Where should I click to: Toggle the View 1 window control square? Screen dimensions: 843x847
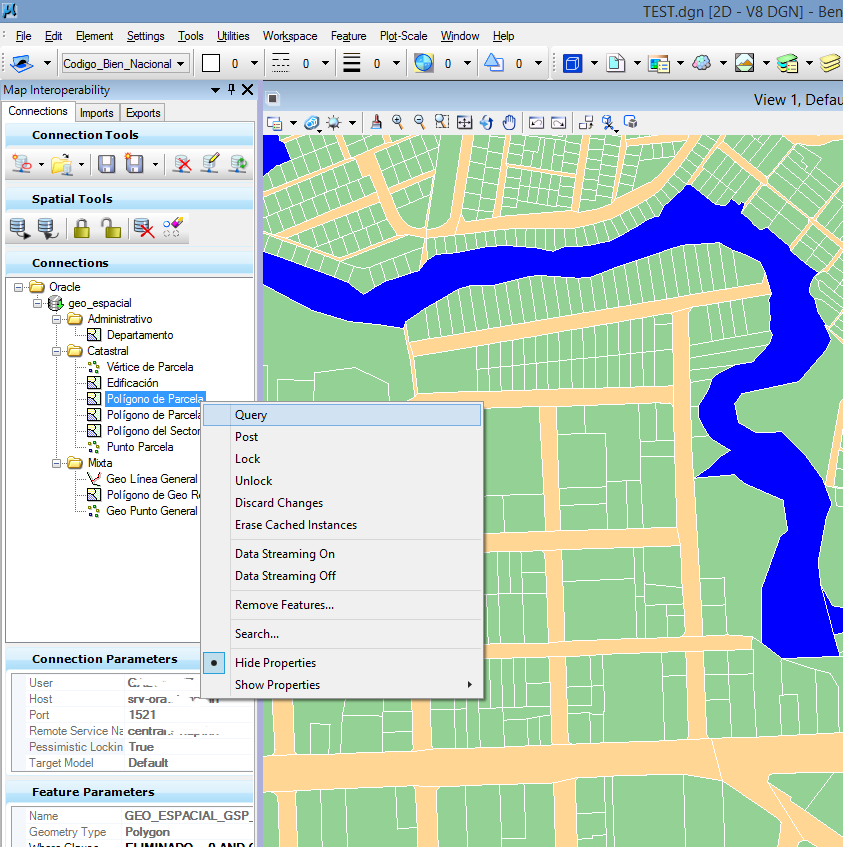click(273, 99)
